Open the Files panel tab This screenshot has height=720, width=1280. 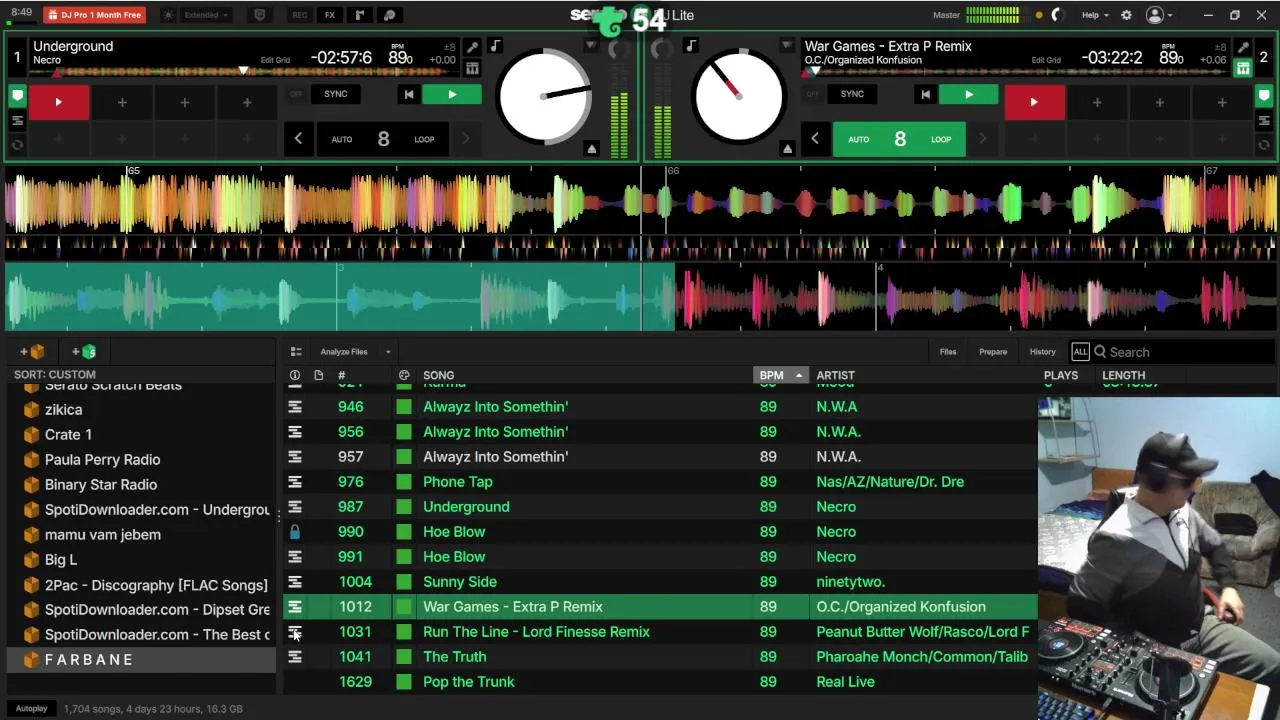(948, 352)
